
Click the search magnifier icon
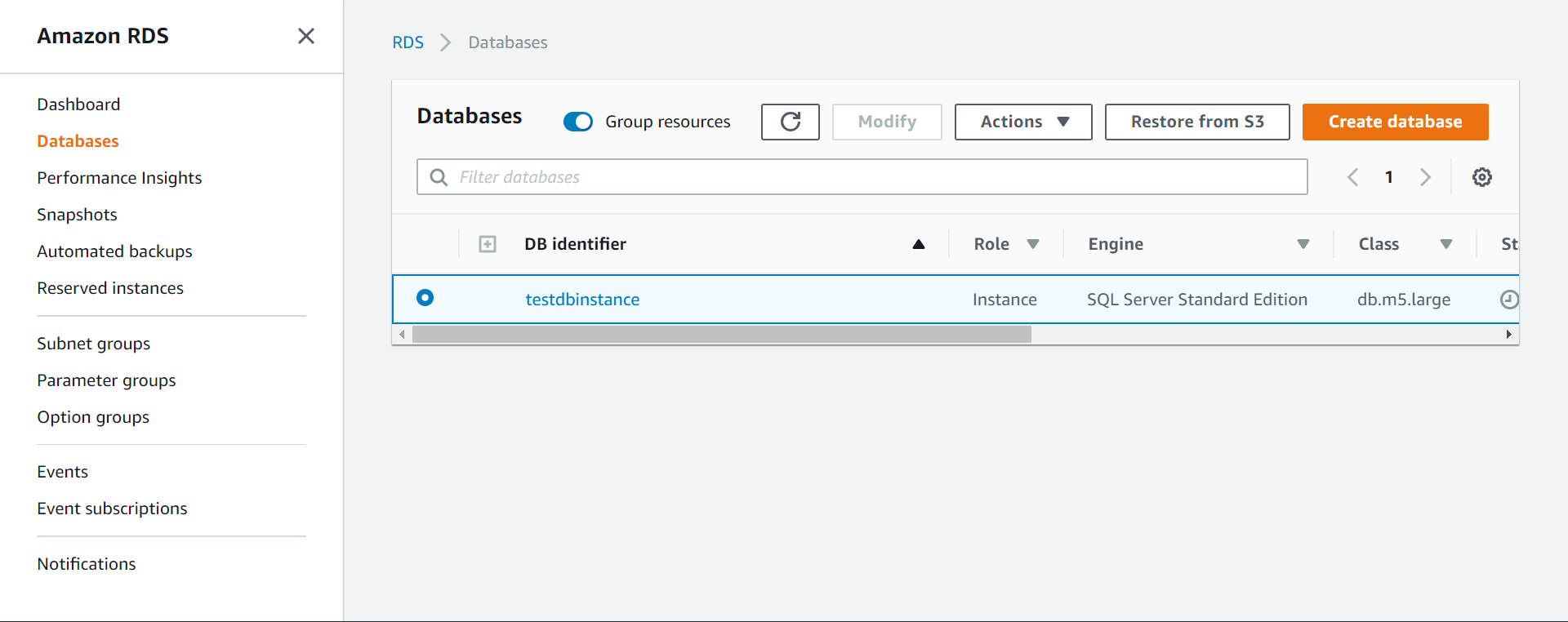coord(439,177)
